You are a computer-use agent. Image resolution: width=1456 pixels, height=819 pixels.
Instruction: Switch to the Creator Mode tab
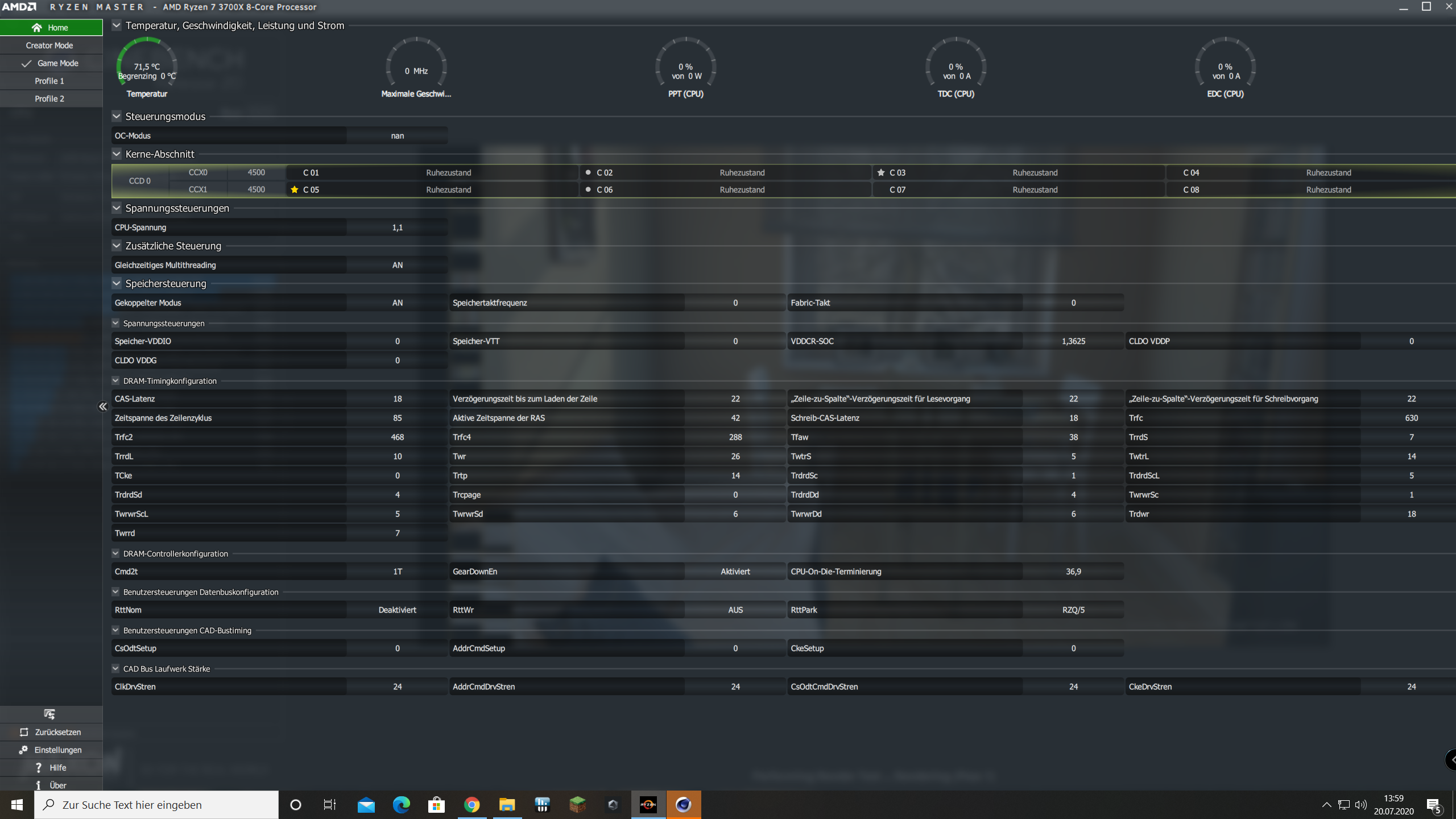click(x=49, y=45)
